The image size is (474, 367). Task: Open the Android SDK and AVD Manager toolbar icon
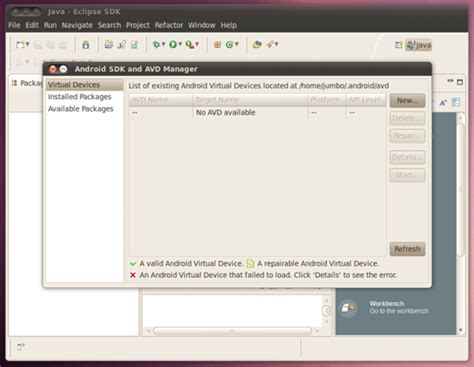[86, 44]
